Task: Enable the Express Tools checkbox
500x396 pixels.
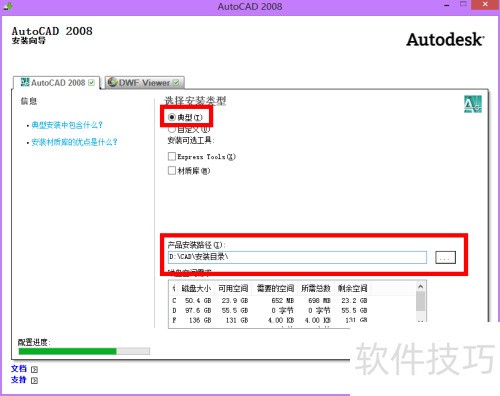Action: tap(172, 156)
